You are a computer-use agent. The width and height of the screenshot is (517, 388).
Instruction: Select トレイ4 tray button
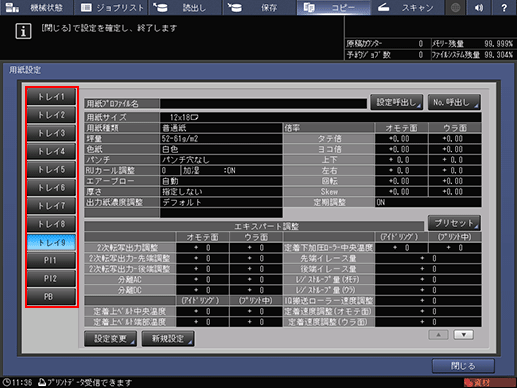tap(51, 151)
